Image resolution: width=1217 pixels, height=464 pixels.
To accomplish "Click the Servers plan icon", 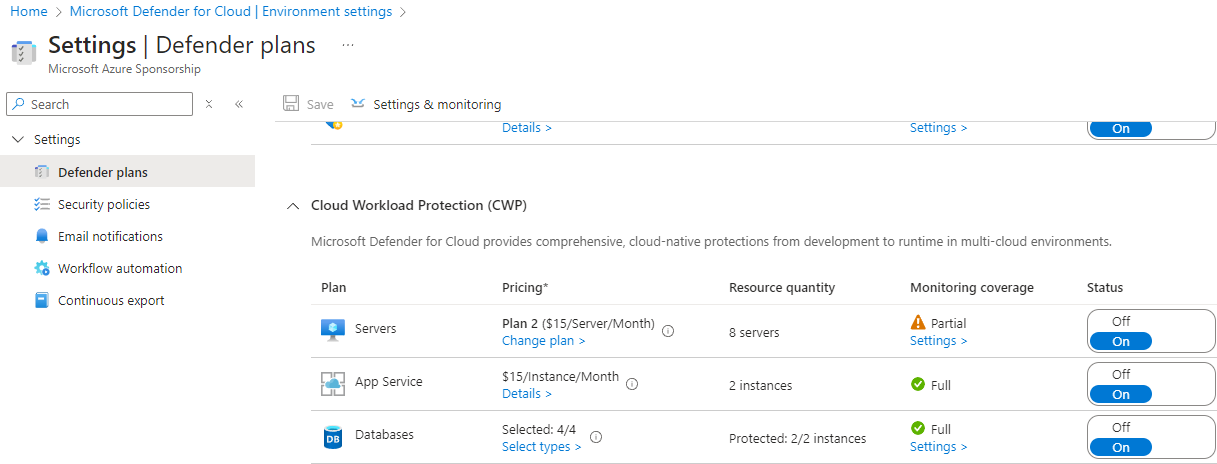I will tap(333, 330).
